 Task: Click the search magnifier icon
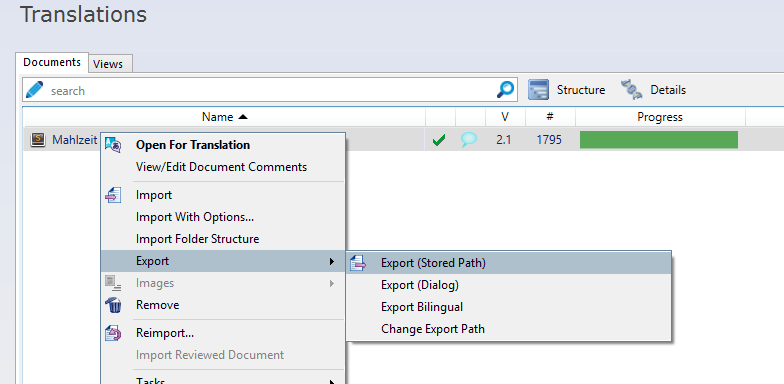coord(505,90)
